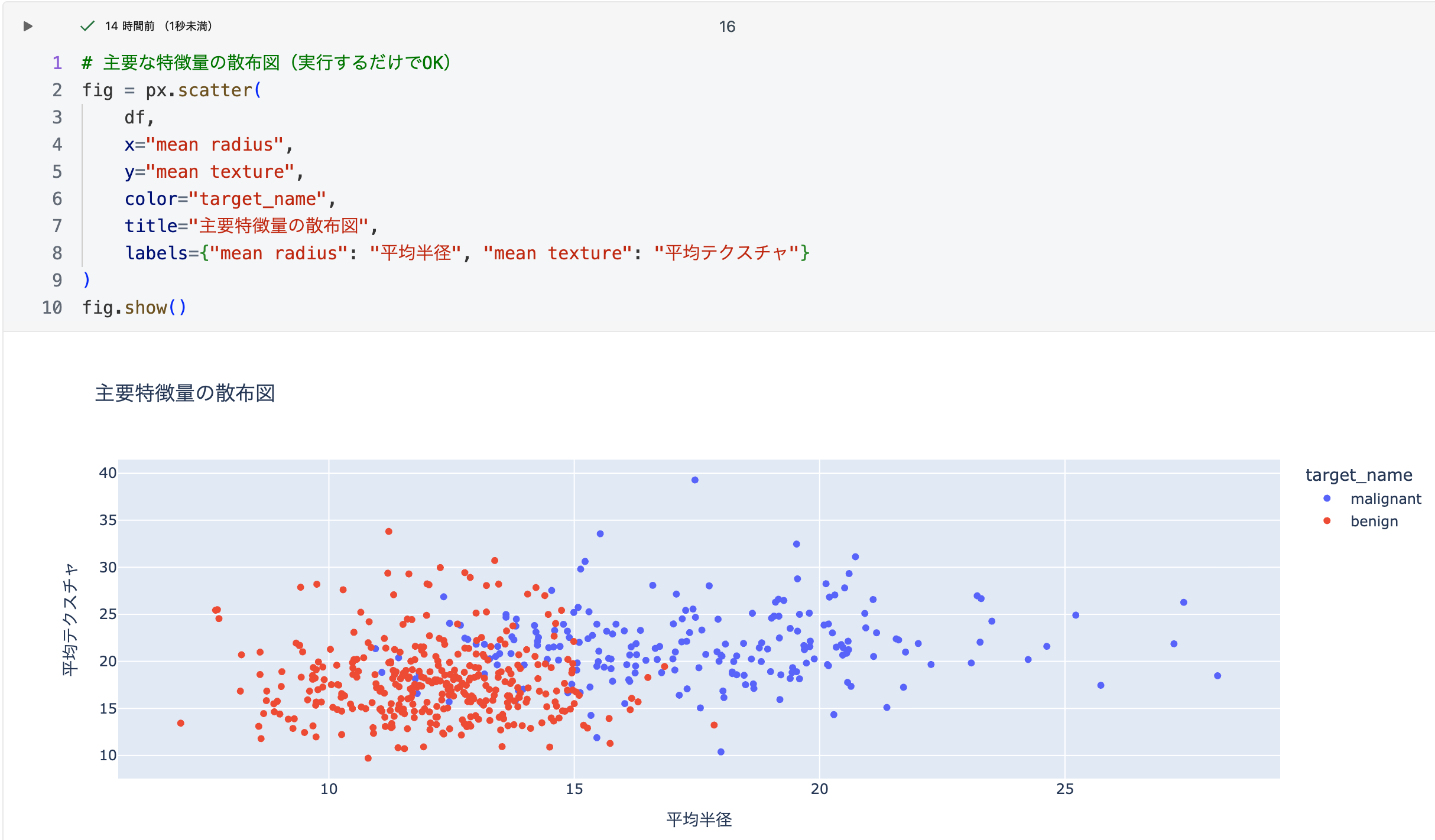The height and width of the screenshot is (840, 1435).
Task: Click the px.scatter call on line 2
Action: 199,90
